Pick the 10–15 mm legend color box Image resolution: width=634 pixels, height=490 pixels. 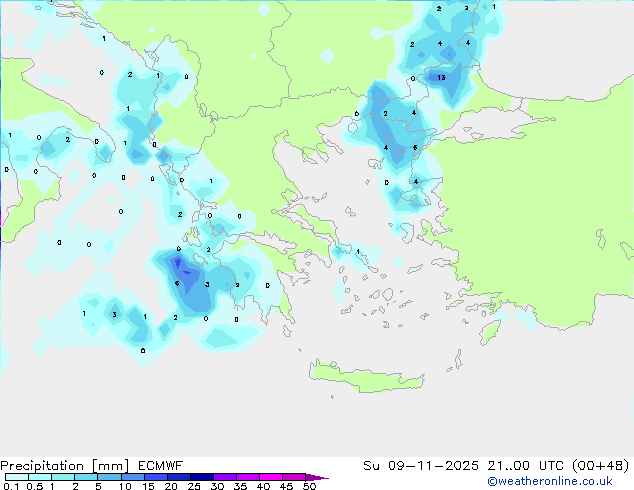pyautogui.click(x=132, y=477)
